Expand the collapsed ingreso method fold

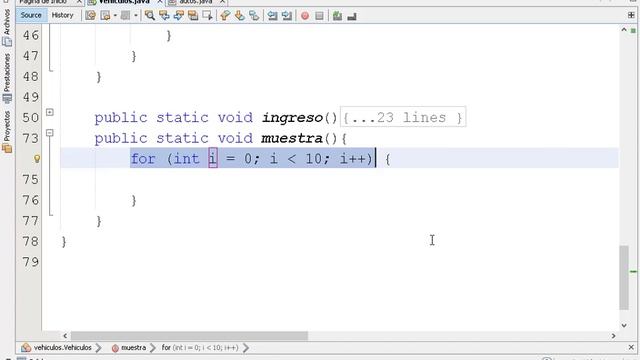[x=49, y=112]
